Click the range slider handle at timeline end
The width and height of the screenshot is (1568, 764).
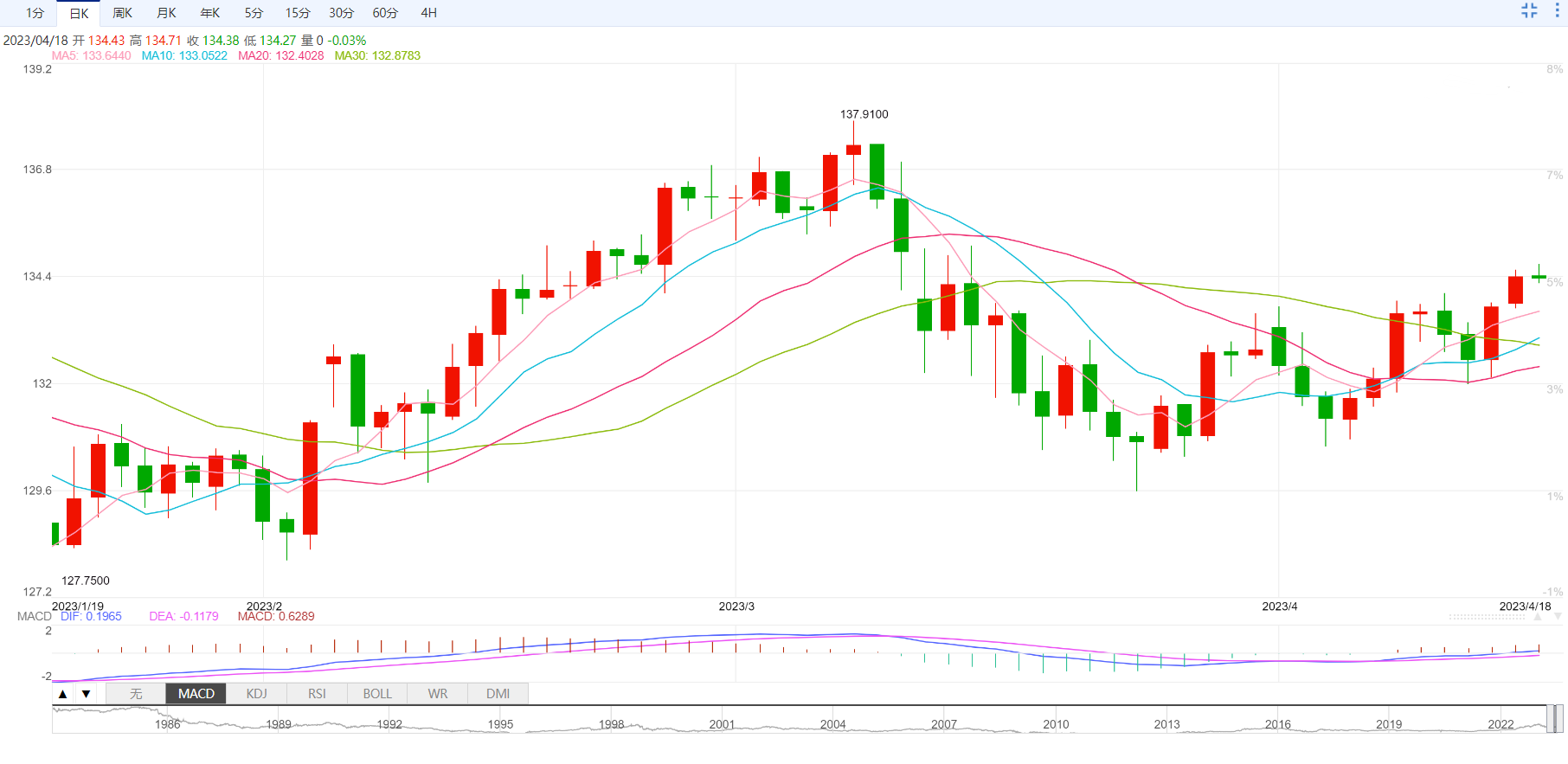pos(1555,719)
